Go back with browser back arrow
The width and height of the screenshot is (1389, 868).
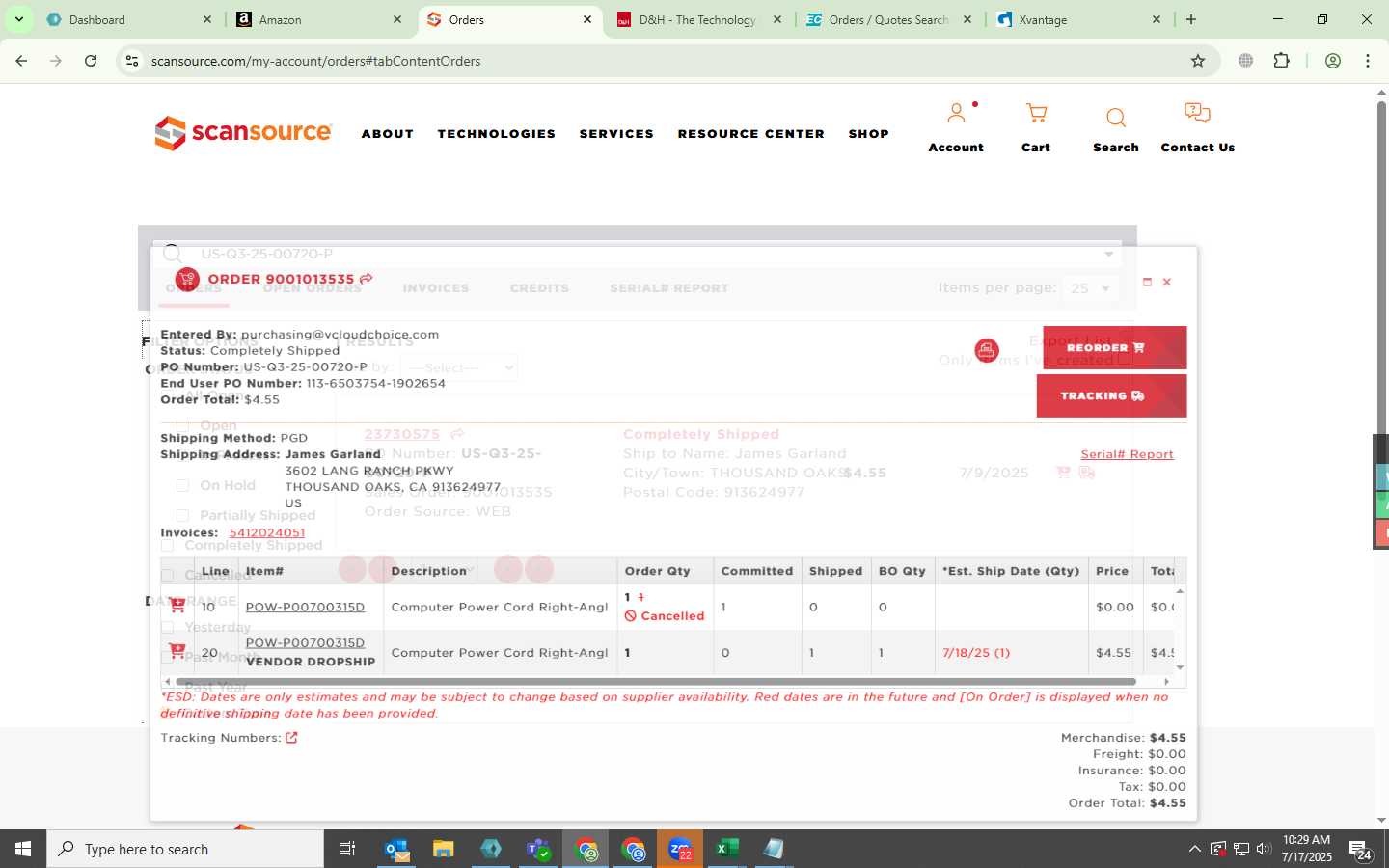pyautogui.click(x=21, y=61)
